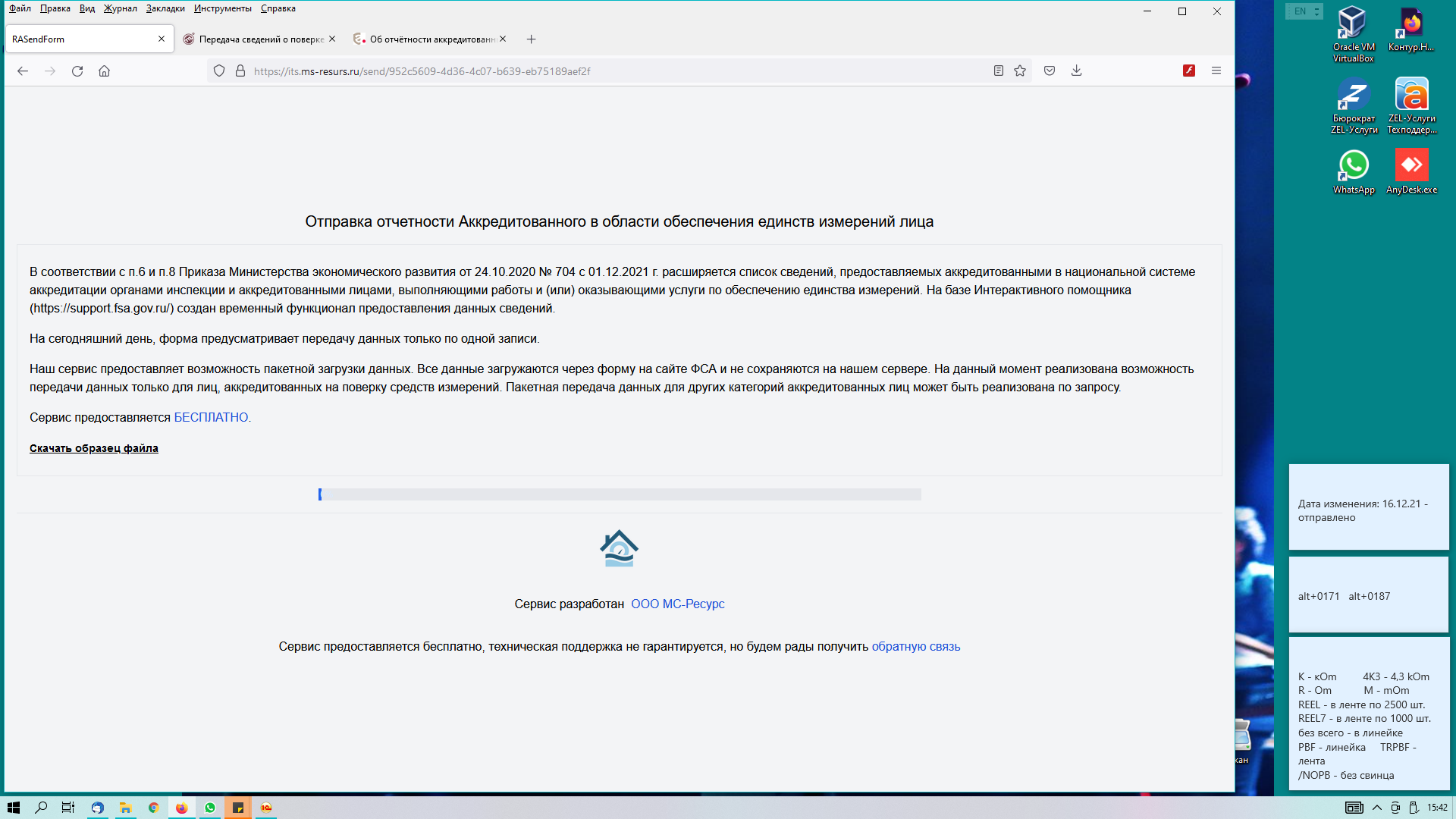Open tracking protection shield icon
The width and height of the screenshot is (1456, 819).
pos(219,71)
